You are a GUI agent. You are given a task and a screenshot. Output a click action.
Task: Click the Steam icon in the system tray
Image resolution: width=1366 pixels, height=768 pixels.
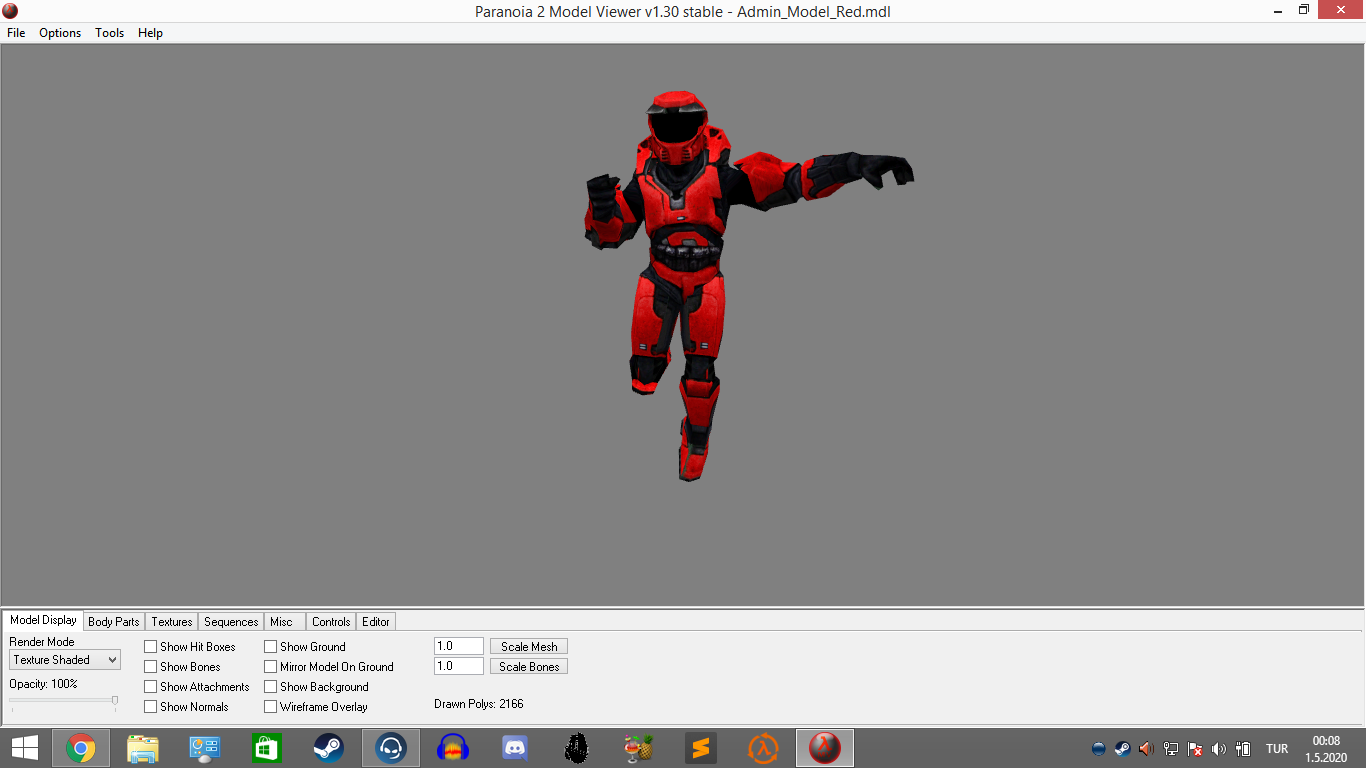(1123, 749)
